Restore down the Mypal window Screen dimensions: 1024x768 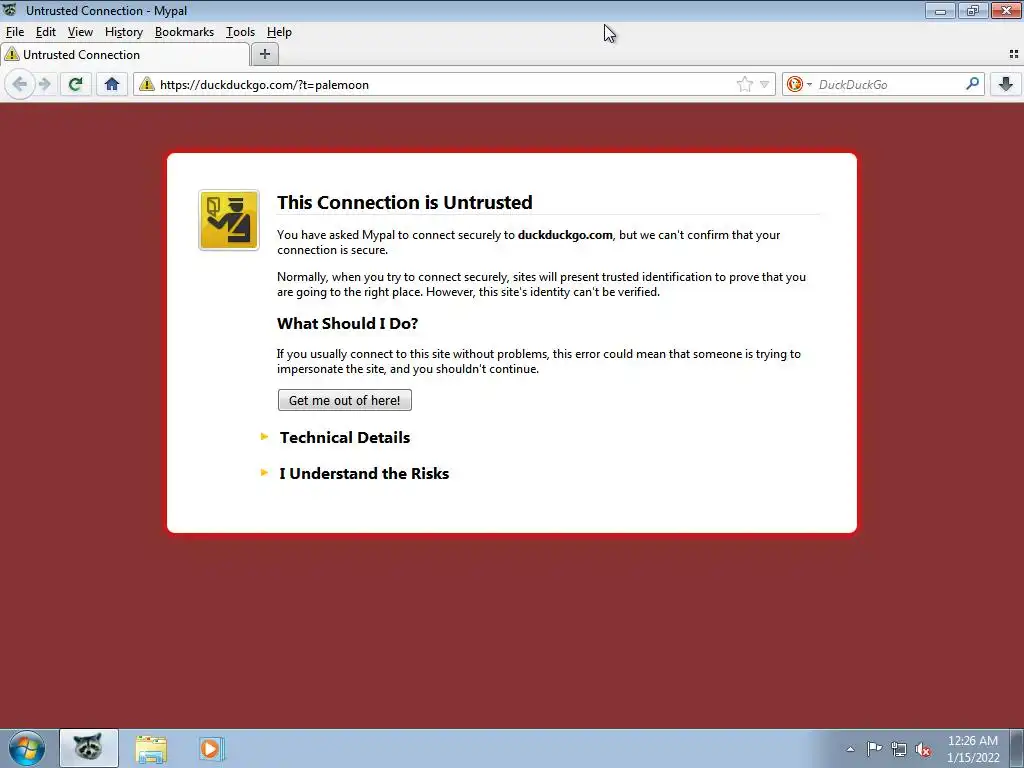point(973,10)
